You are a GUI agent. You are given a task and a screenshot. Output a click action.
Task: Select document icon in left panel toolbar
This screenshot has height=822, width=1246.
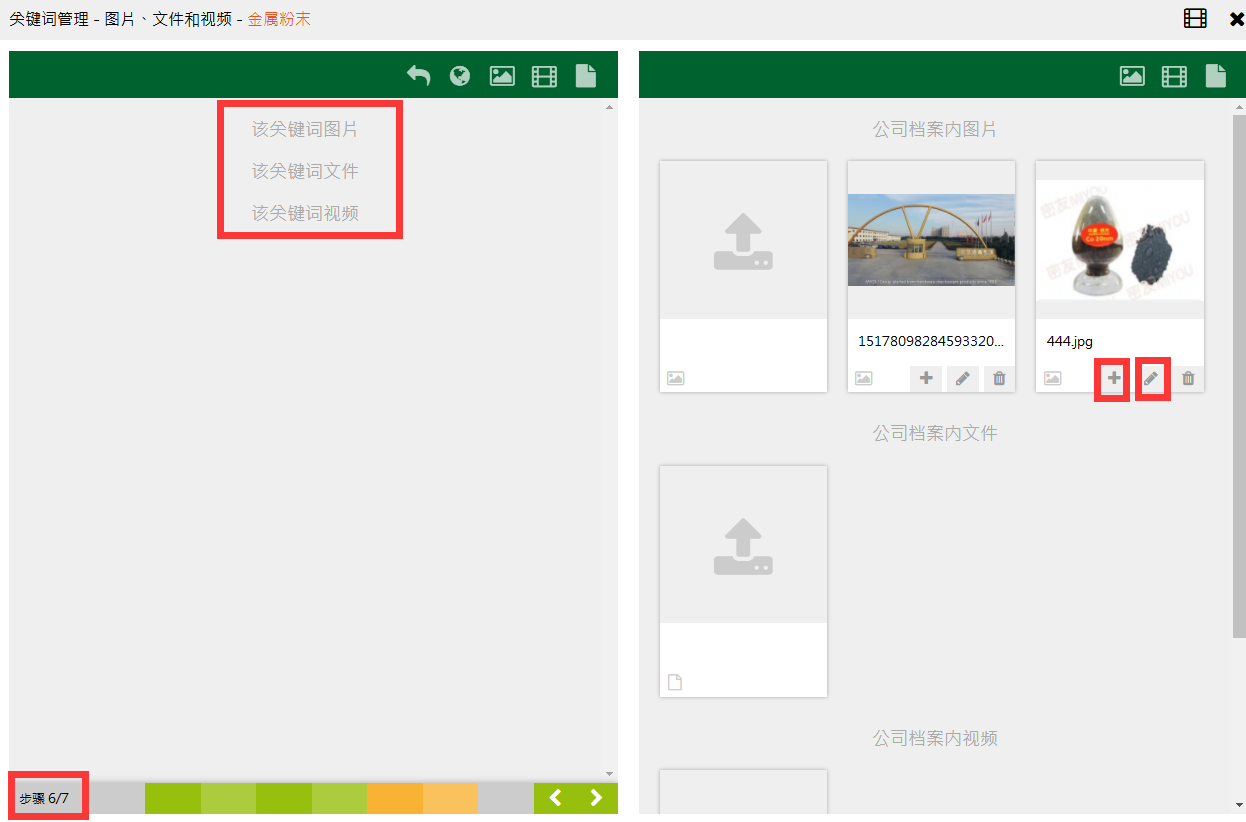click(x=586, y=76)
